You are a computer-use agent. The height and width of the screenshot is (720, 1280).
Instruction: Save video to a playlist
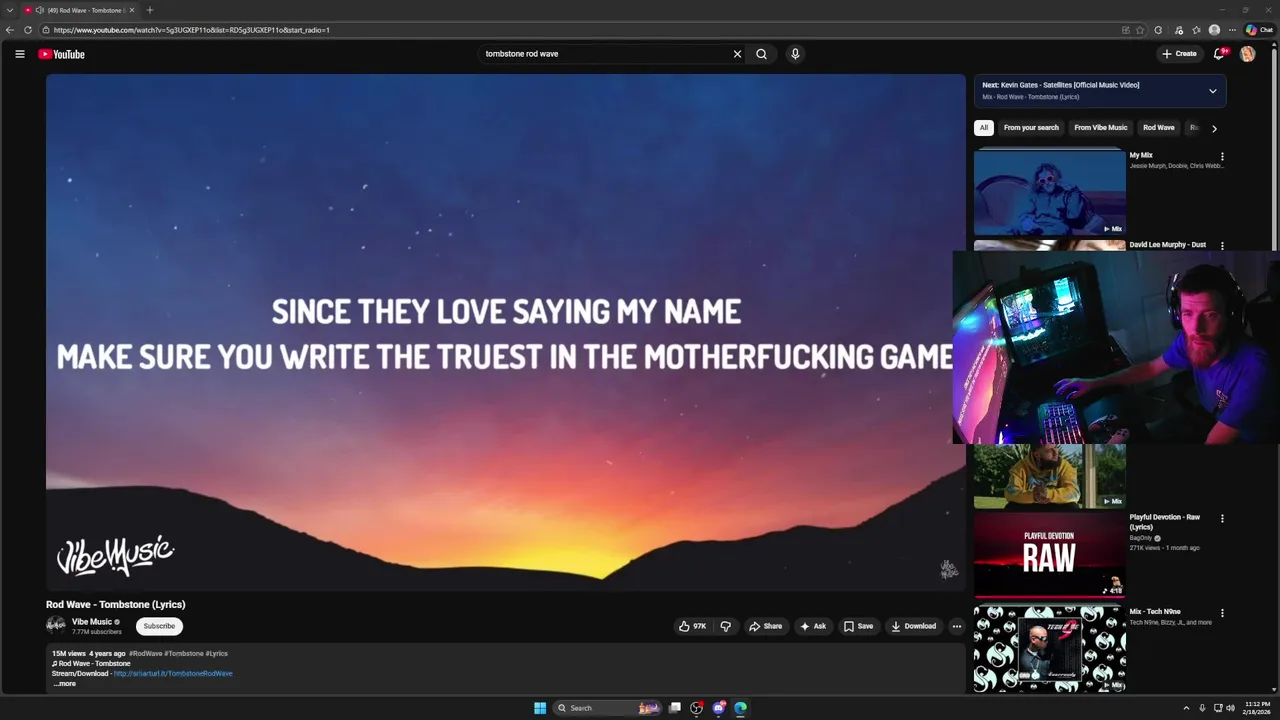point(858,626)
